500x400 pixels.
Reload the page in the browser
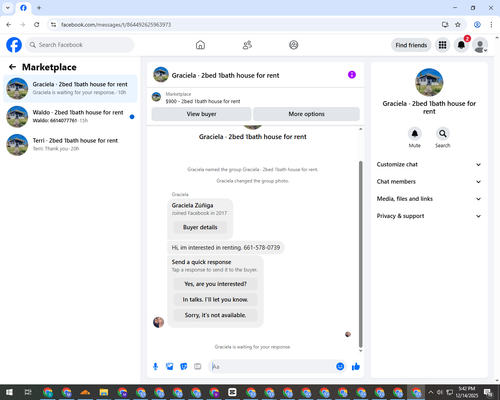tap(37, 25)
